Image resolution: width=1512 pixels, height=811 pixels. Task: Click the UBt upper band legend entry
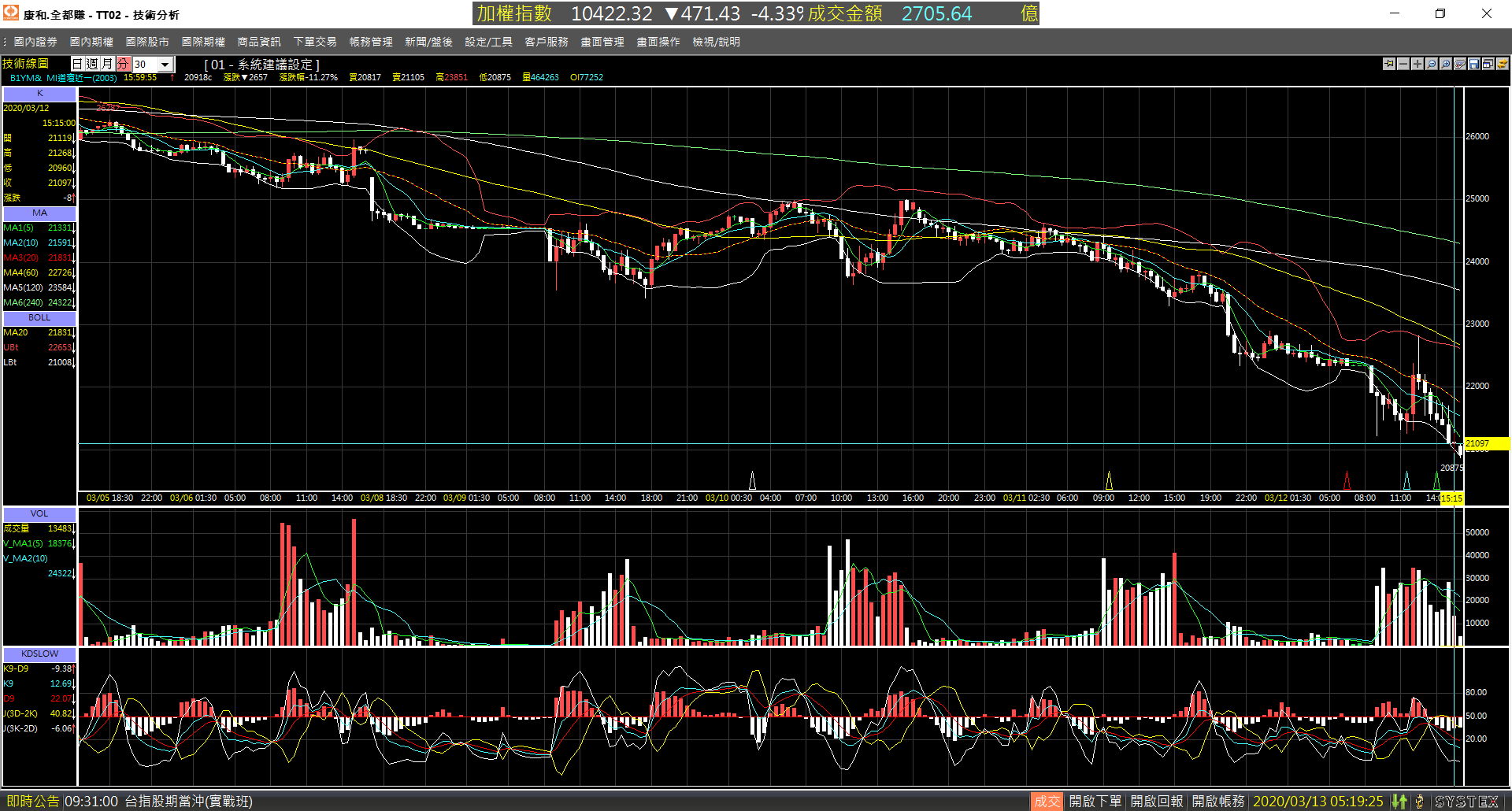(39, 348)
